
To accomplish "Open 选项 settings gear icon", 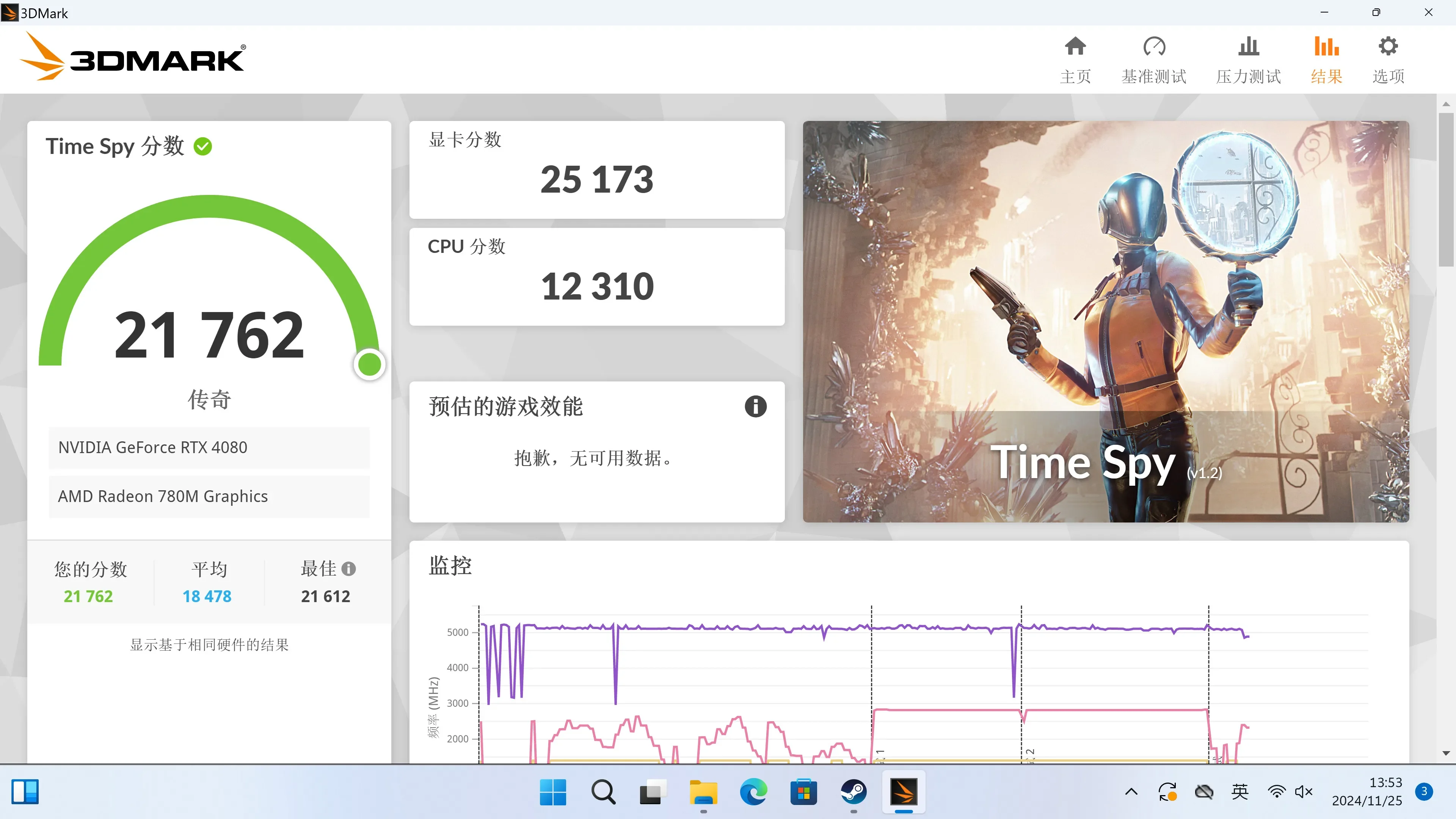I will coord(1388,46).
